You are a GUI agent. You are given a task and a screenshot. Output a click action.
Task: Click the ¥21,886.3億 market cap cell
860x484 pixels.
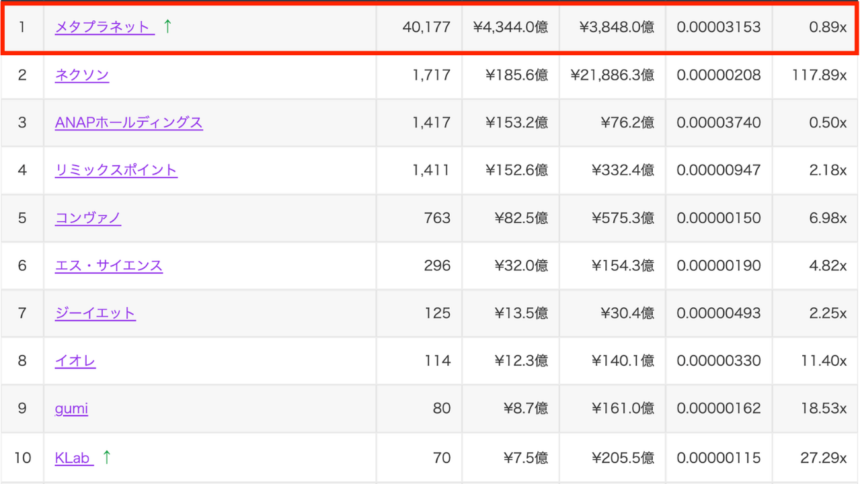click(x=612, y=75)
